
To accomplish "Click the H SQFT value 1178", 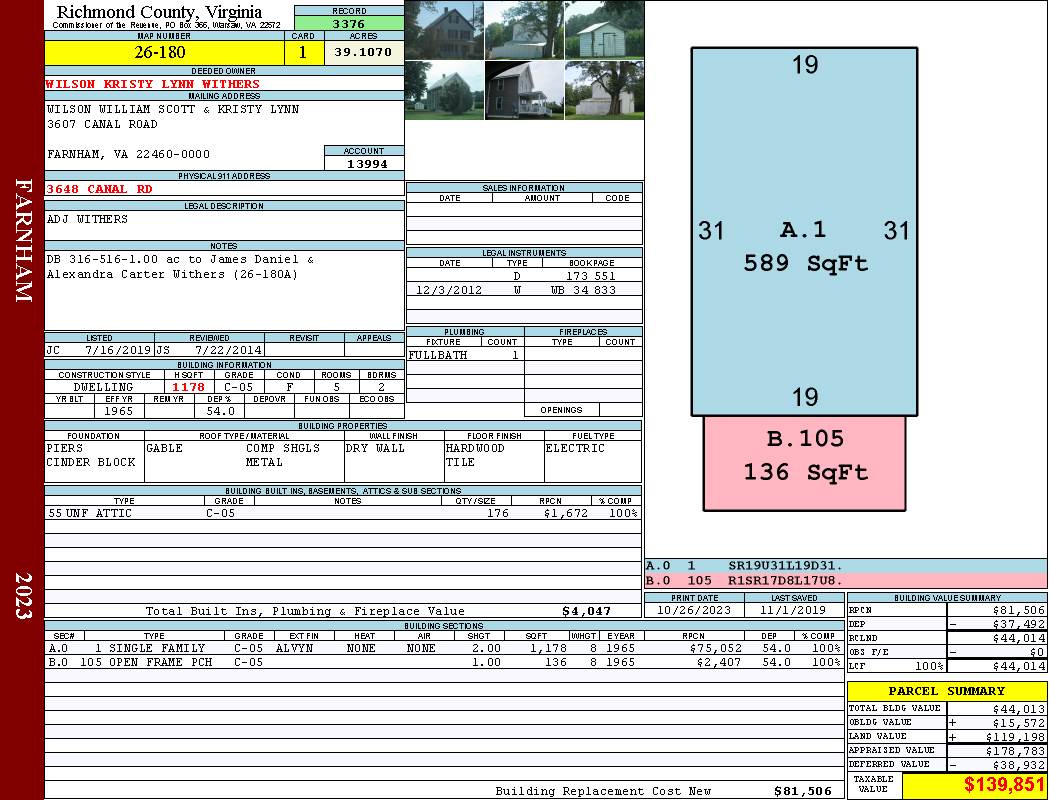I will pos(188,387).
